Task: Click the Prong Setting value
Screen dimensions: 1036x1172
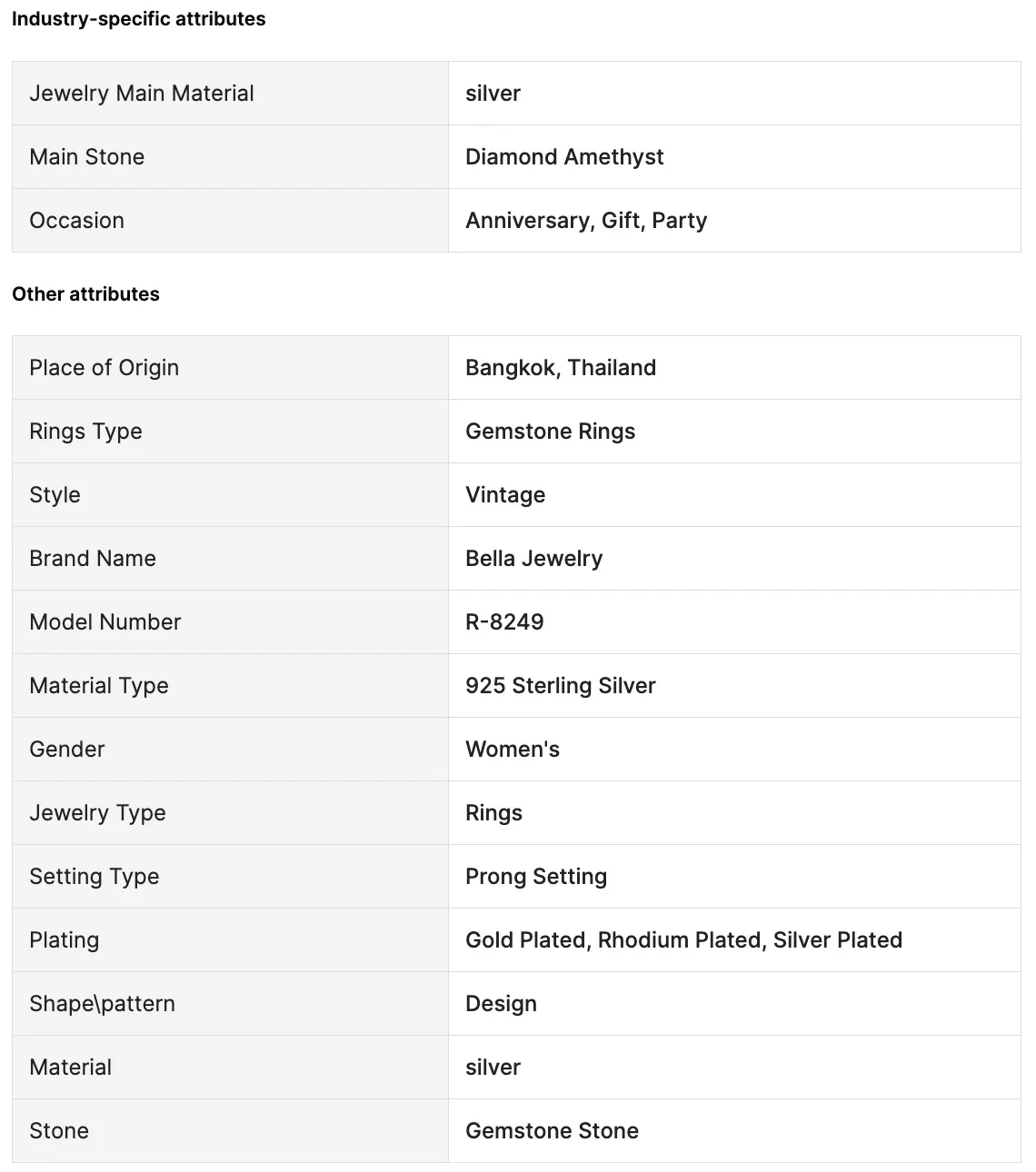Action: click(536, 877)
